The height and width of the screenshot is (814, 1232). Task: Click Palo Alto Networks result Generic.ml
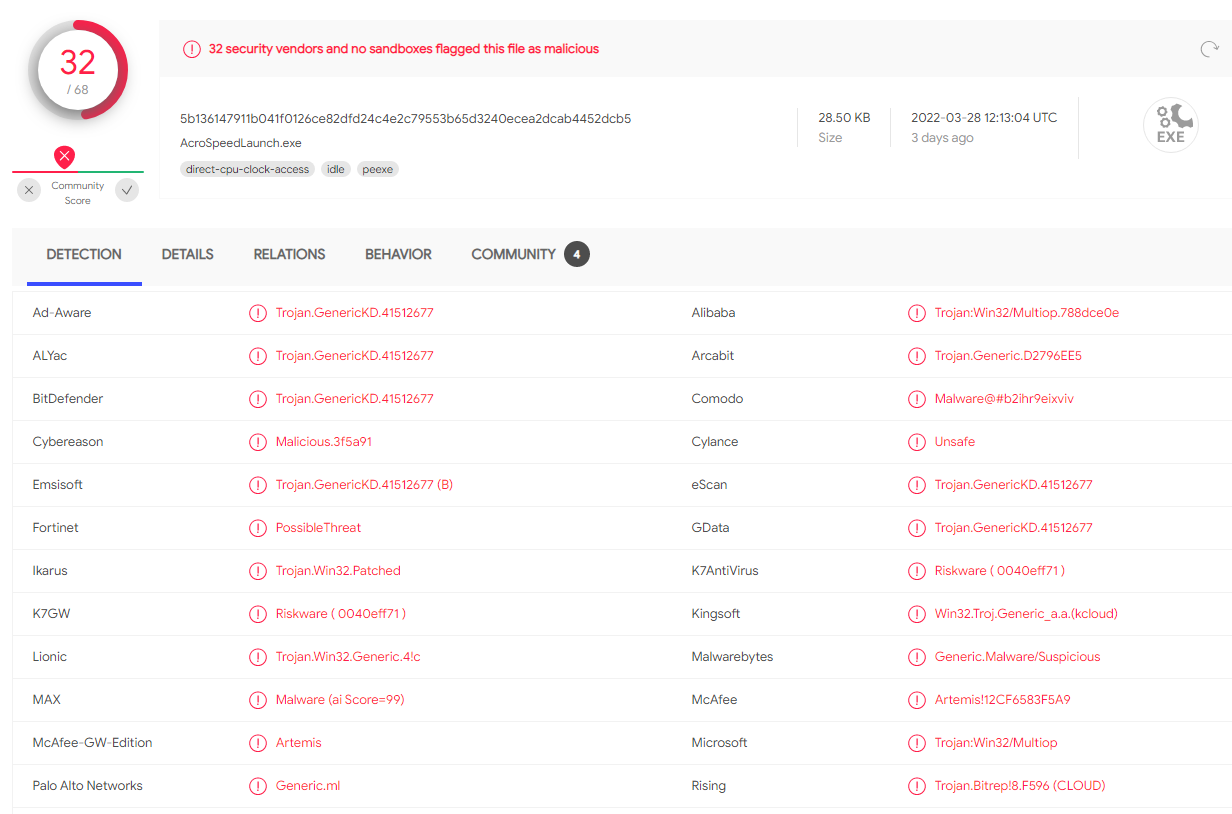pyautogui.click(x=308, y=786)
